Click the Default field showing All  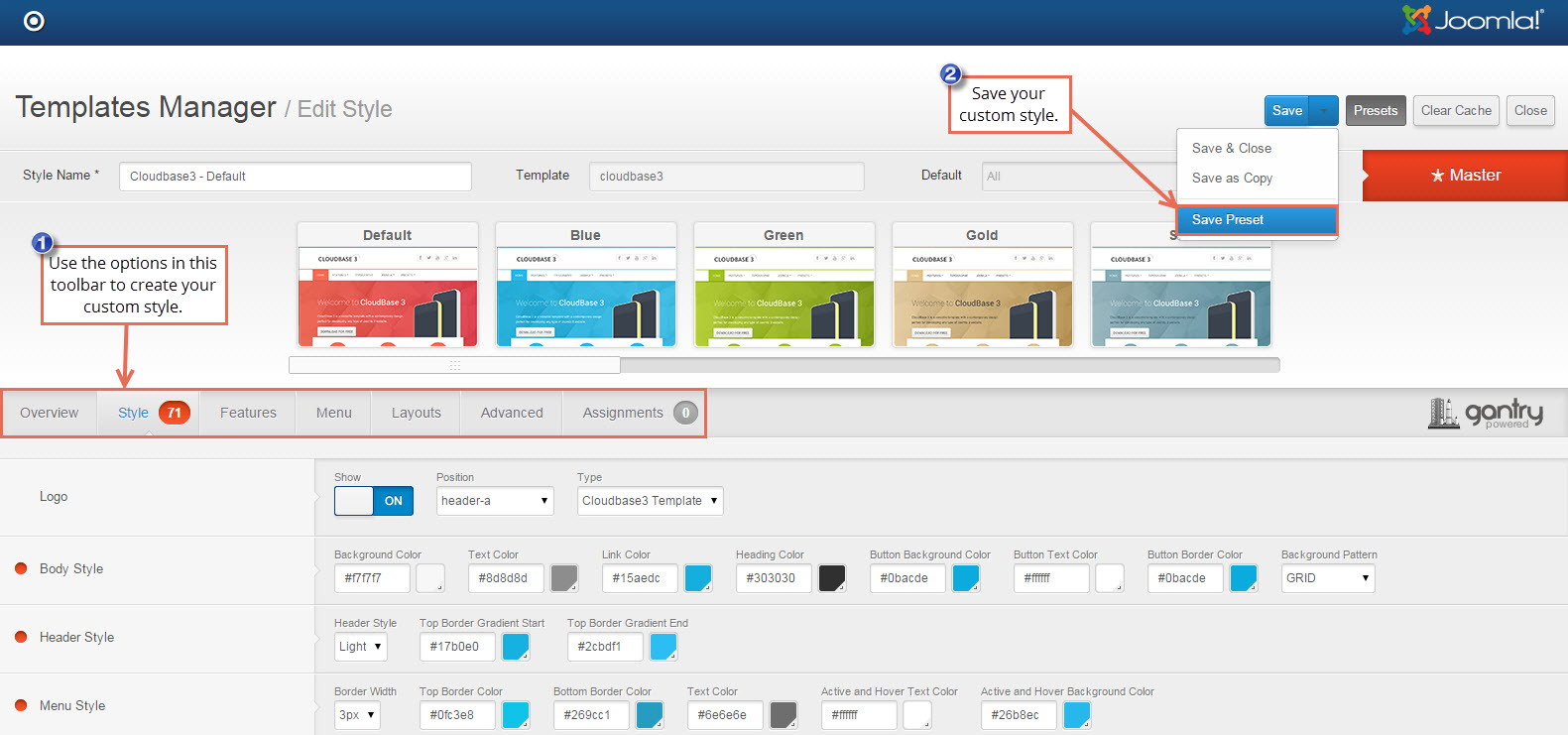tap(1079, 177)
